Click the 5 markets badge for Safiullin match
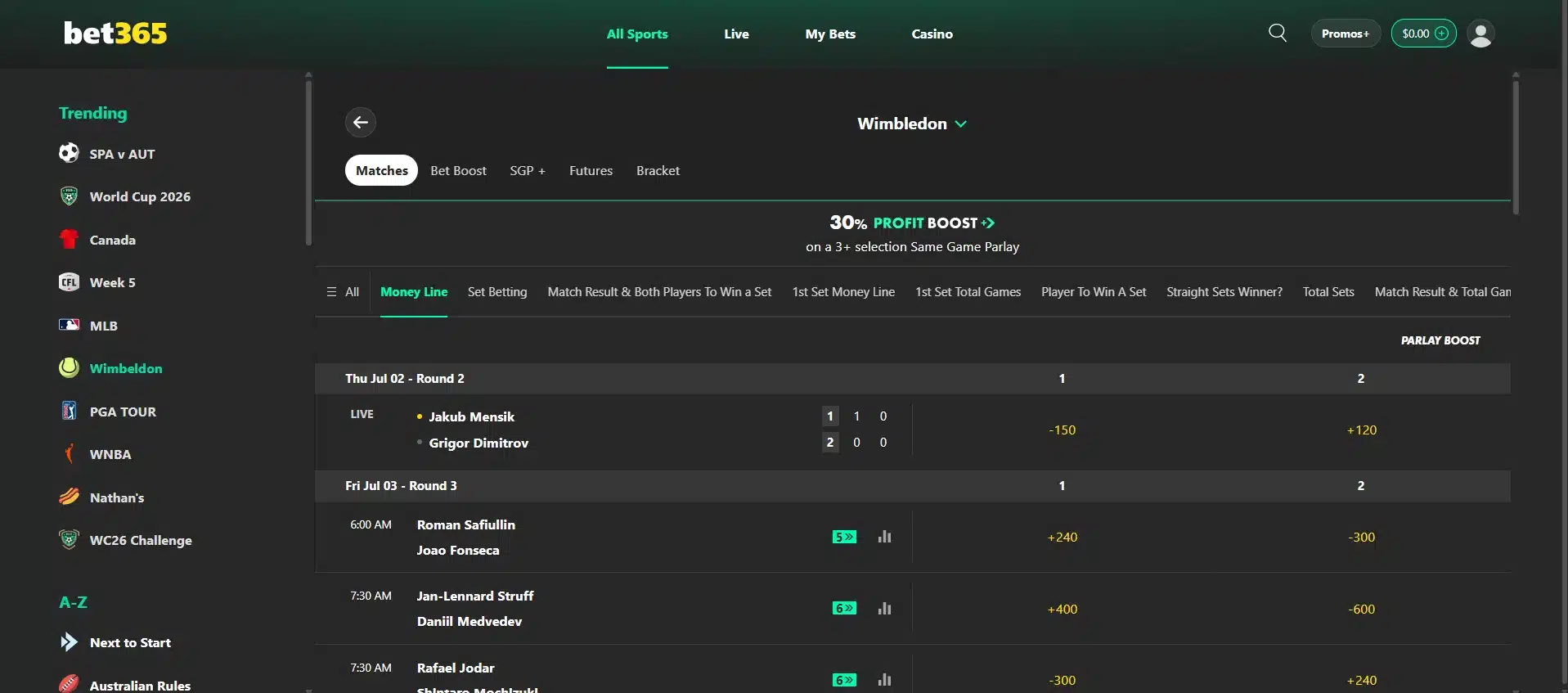 tap(844, 537)
